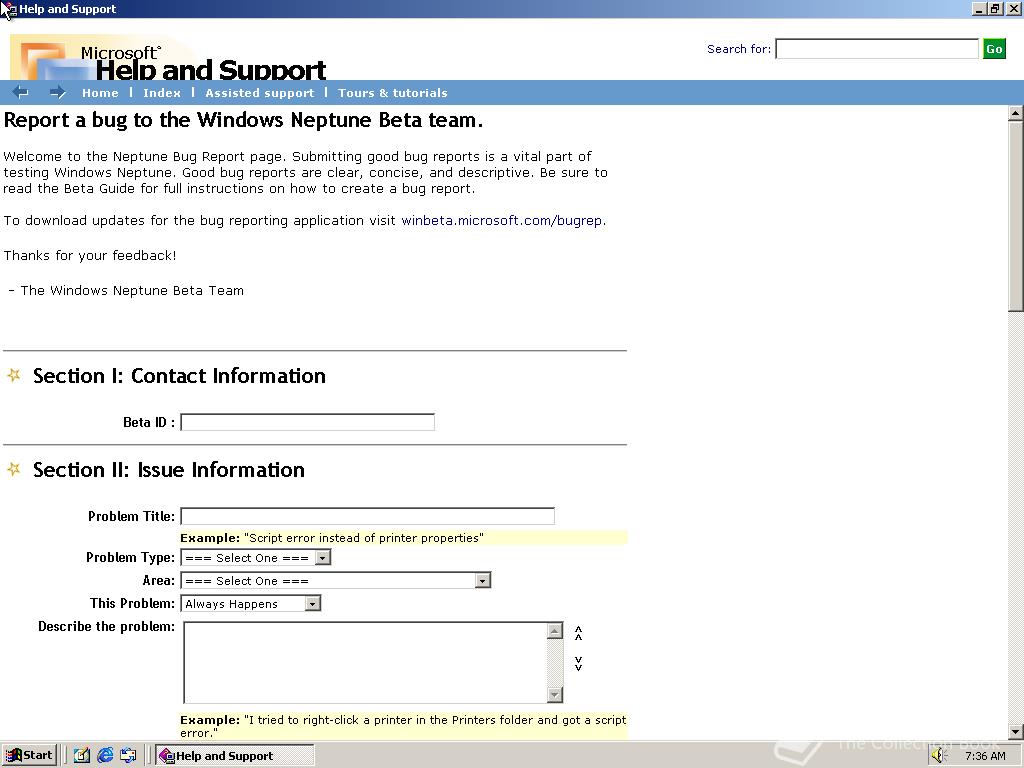Open the Problem Type dropdown
The height and width of the screenshot is (768, 1024).
point(256,558)
